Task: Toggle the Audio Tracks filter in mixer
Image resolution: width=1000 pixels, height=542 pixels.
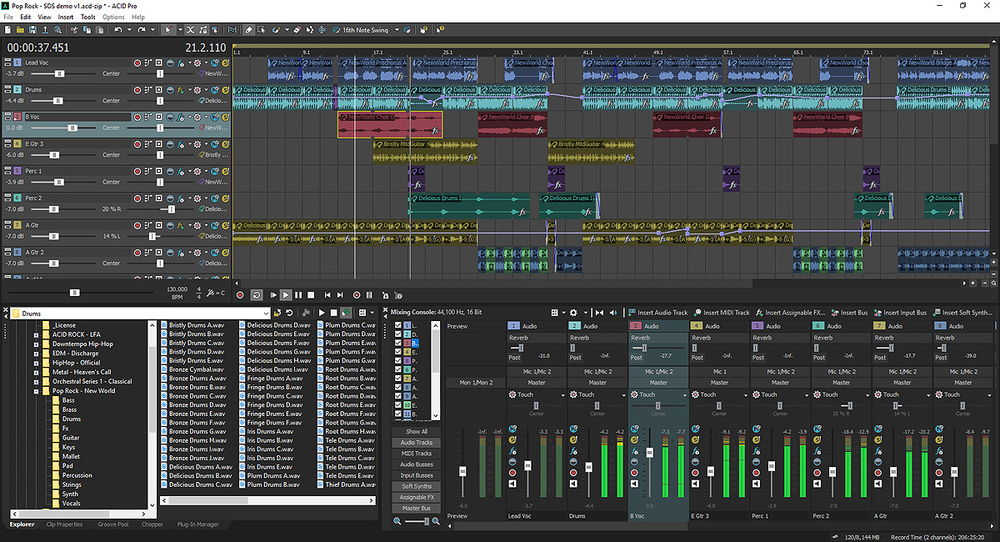Action: pyautogui.click(x=416, y=442)
